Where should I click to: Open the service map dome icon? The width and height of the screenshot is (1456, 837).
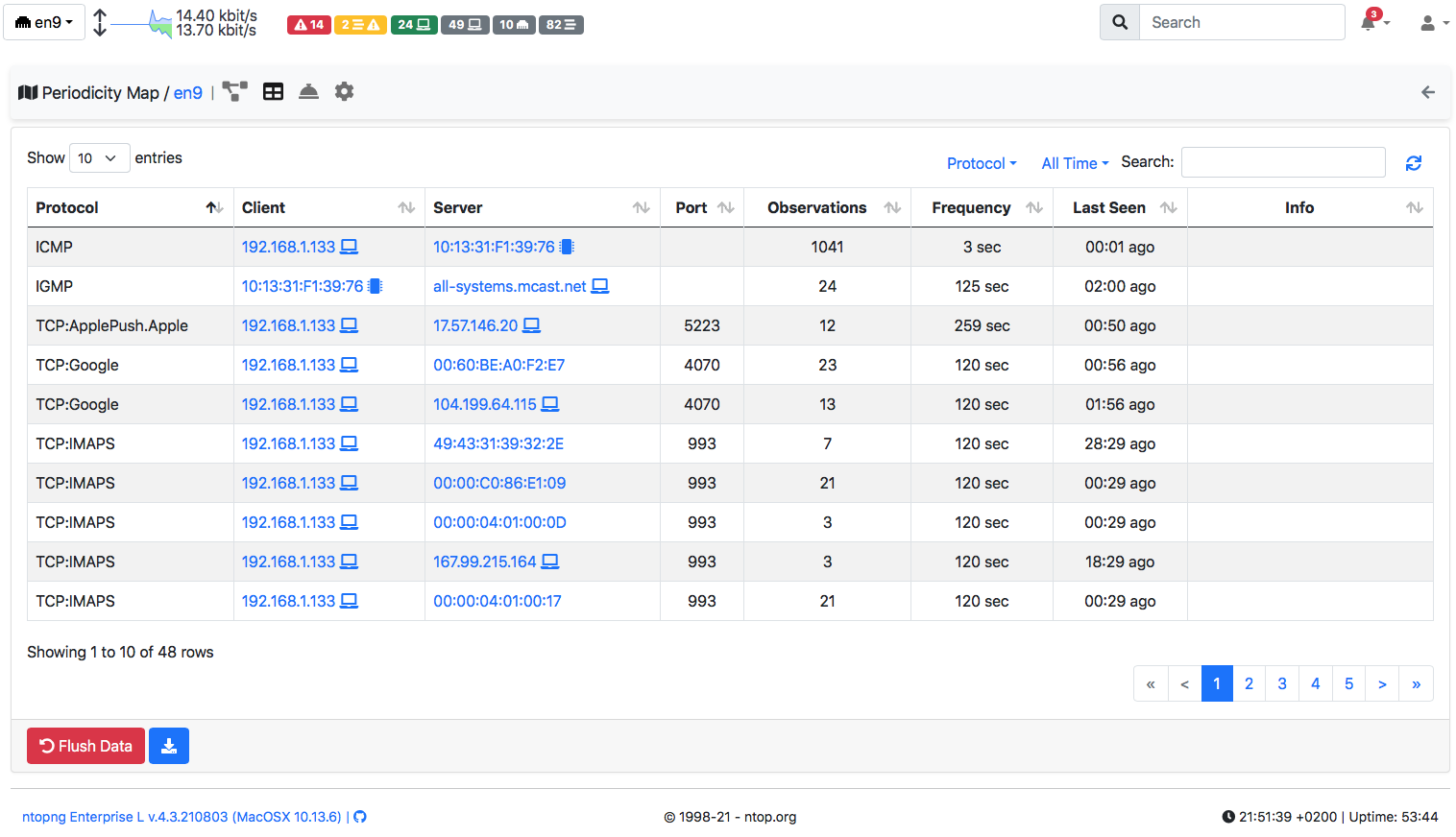[307, 91]
